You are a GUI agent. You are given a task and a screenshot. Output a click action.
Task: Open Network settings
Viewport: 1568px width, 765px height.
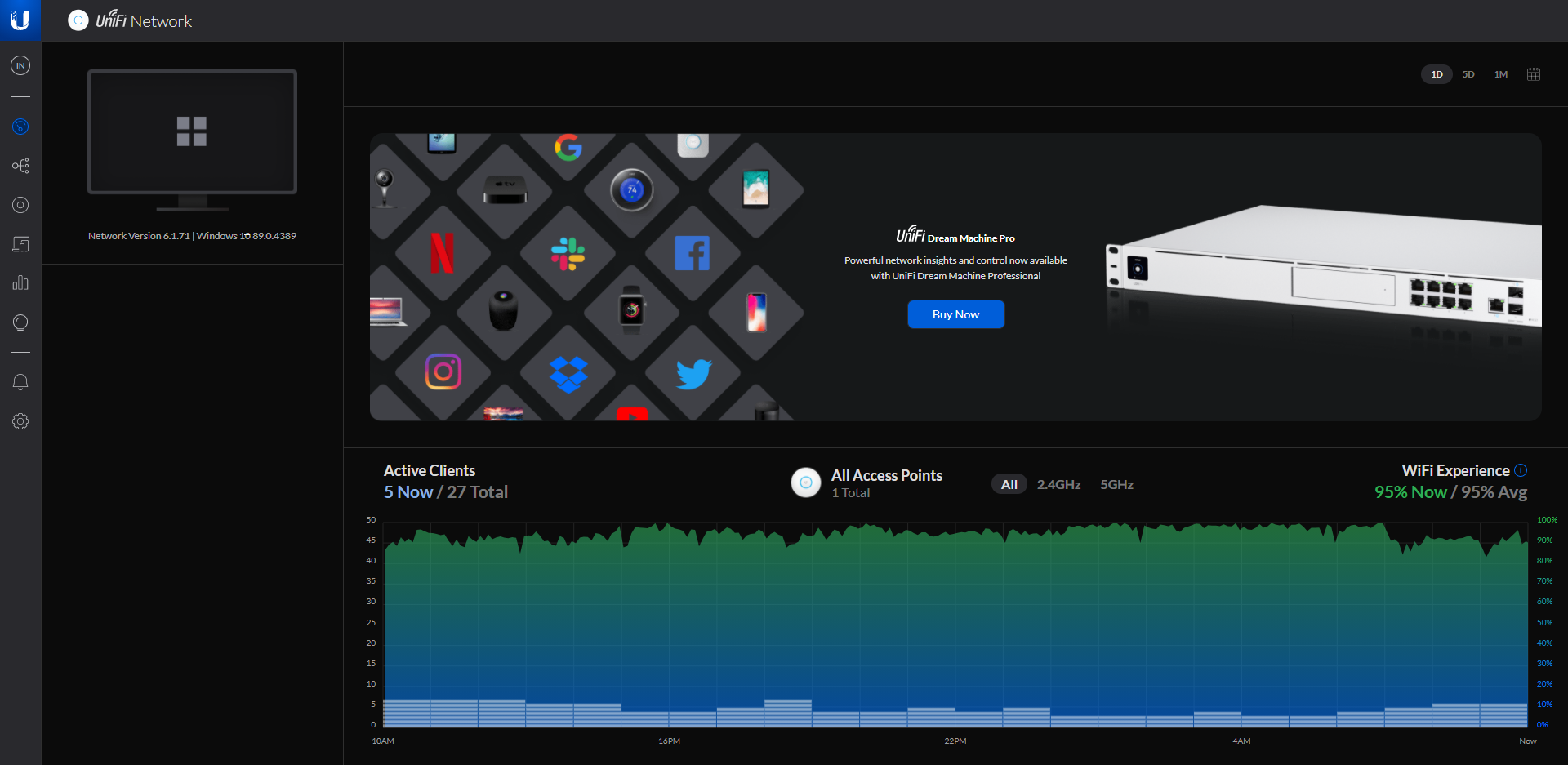[x=20, y=421]
